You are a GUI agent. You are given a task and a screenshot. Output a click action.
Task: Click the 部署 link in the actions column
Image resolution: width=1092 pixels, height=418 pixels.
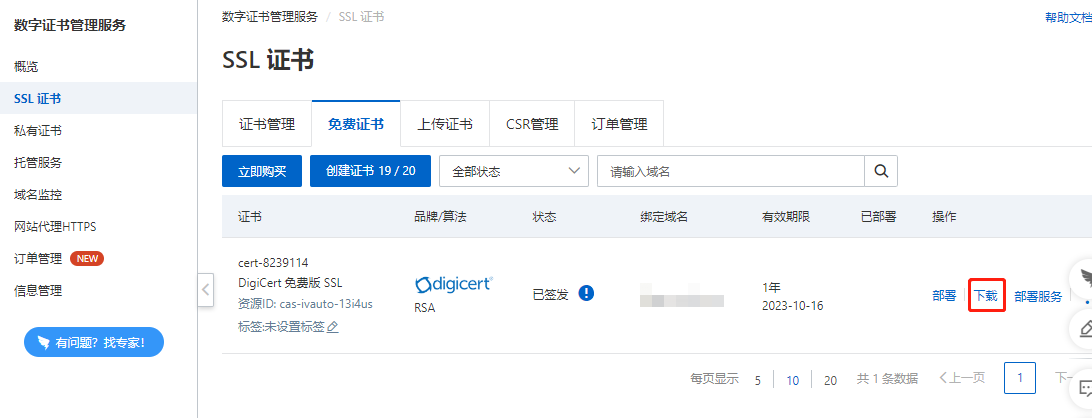click(944, 296)
